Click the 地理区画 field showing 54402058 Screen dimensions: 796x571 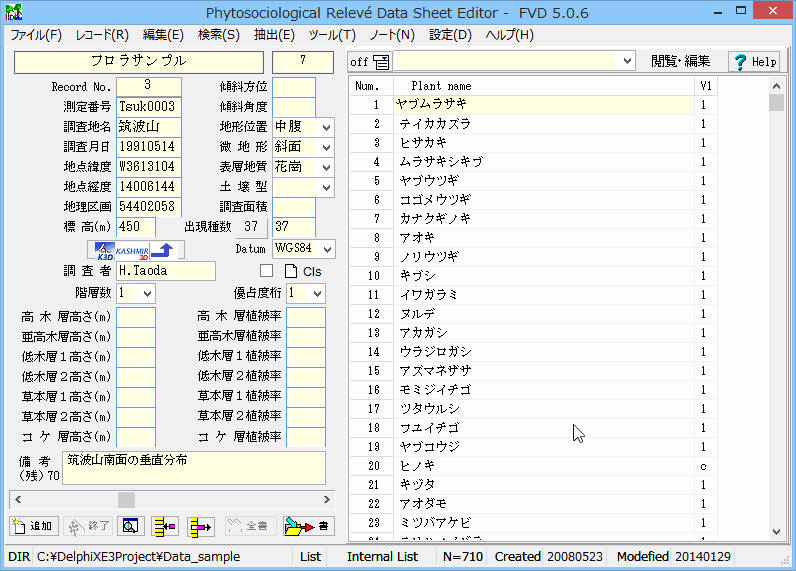(x=149, y=207)
